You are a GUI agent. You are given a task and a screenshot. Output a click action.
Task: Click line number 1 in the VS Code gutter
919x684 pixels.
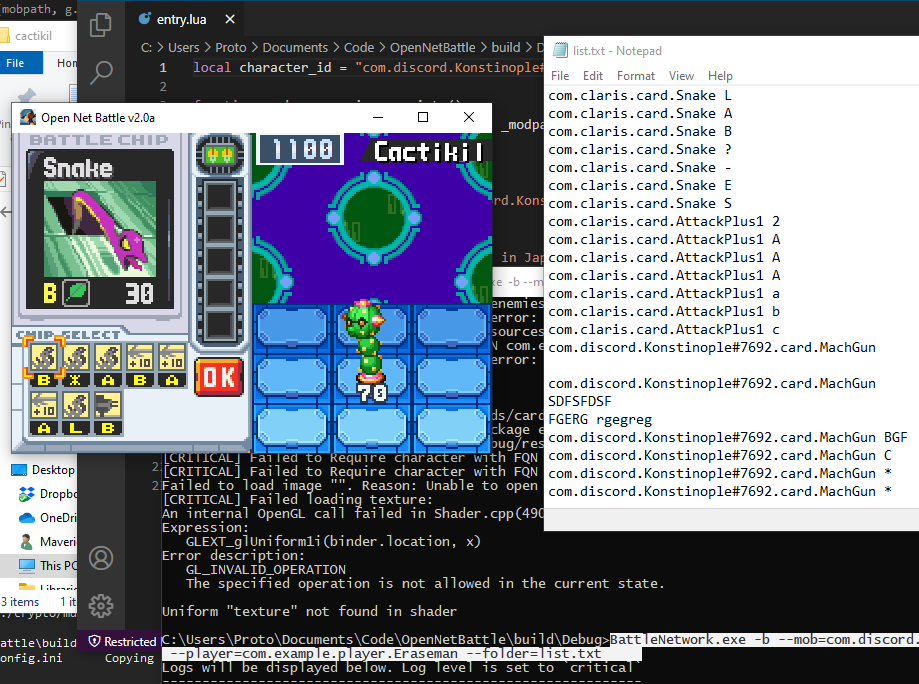(x=163, y=67)
